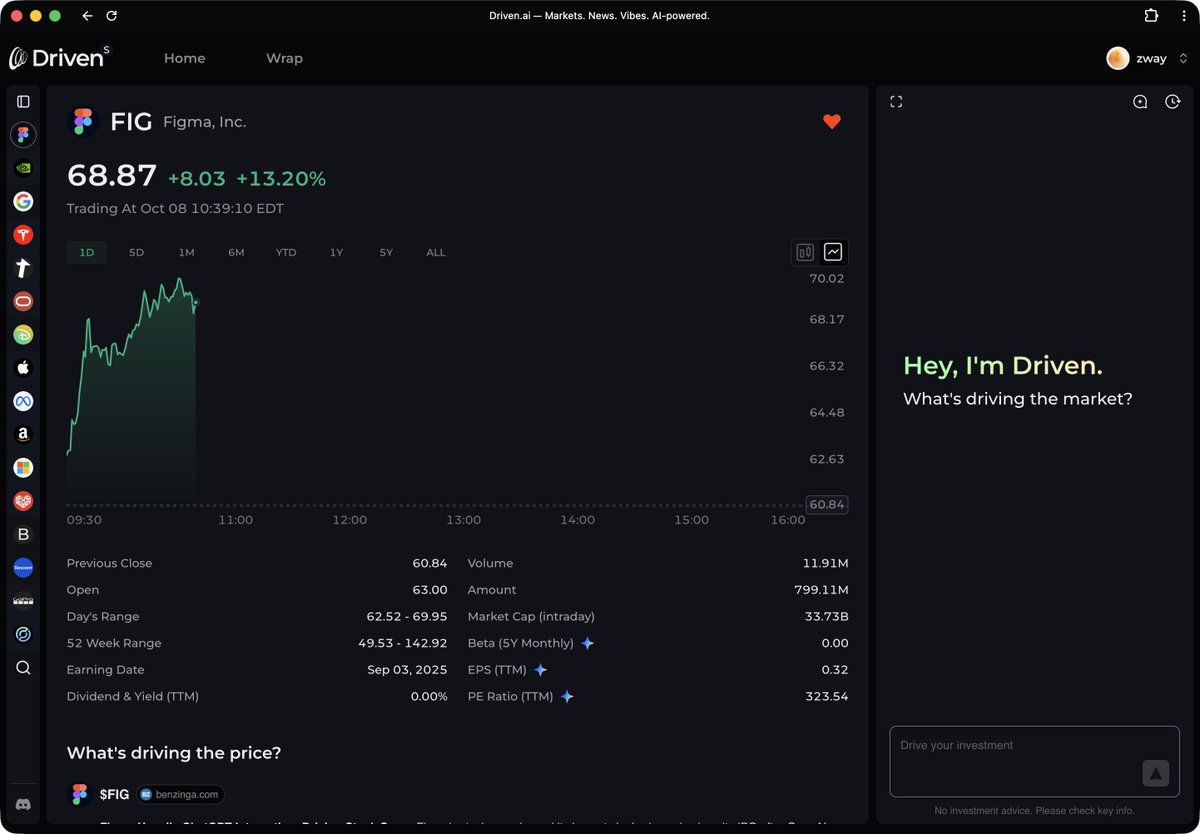Go back with browser back arrow
The width and height of the screenshot is (1200, 834).
coord(87,16)
